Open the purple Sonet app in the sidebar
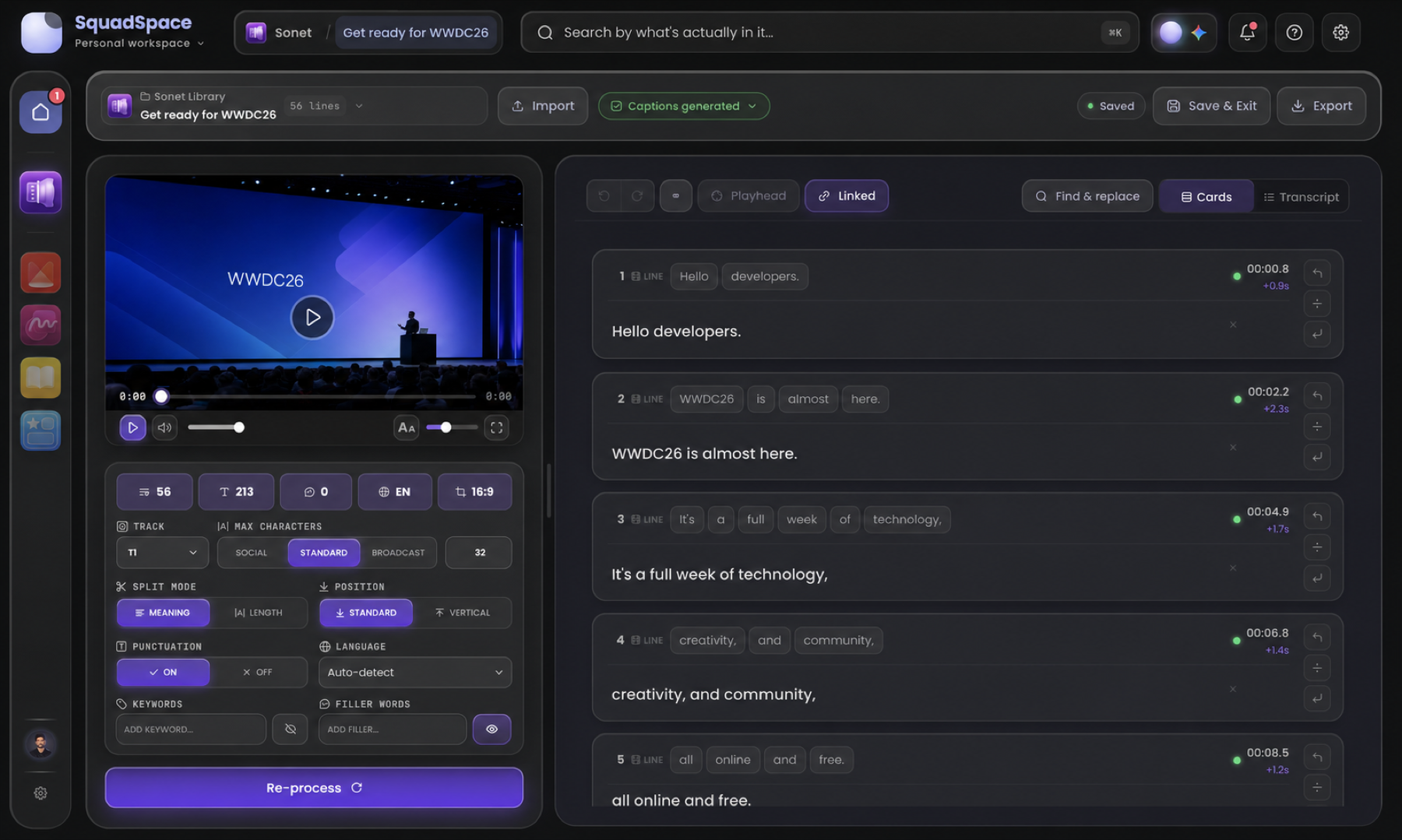Viewport: 1402px width, 840px height. pos(41,192)
